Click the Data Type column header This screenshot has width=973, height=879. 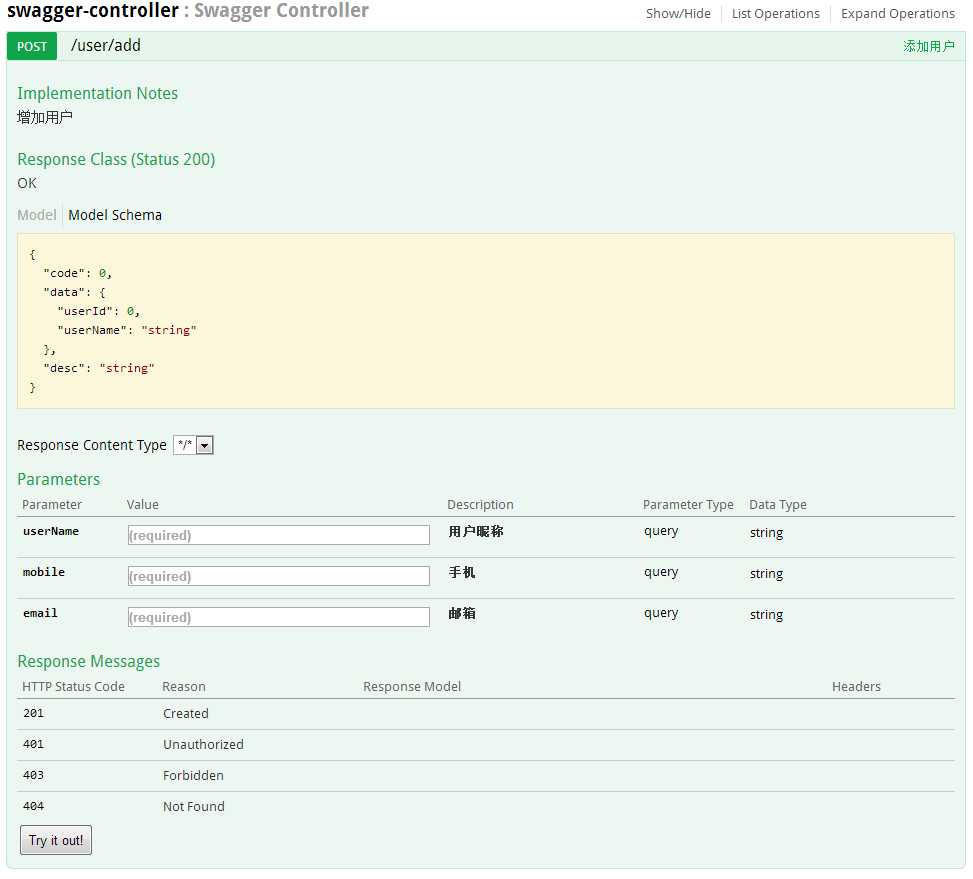tap(778, 505)
